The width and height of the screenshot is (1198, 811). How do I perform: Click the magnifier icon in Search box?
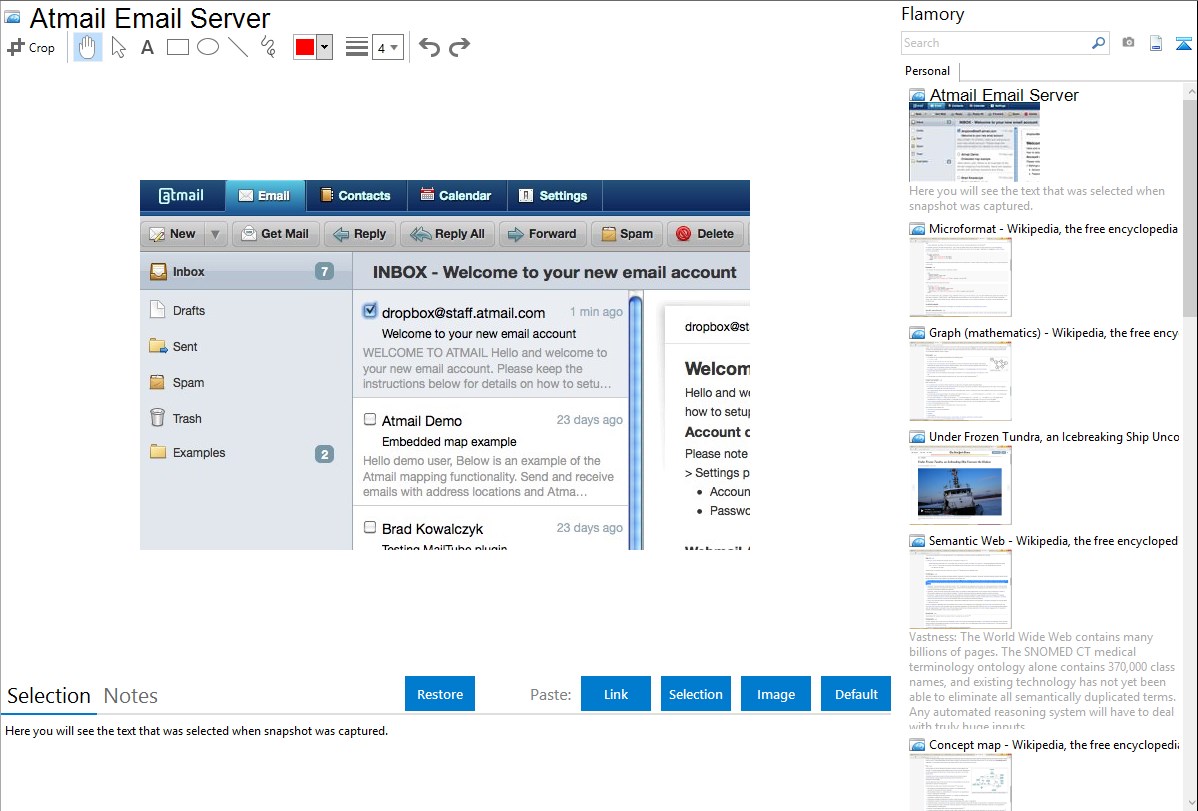coord(1098,43)
